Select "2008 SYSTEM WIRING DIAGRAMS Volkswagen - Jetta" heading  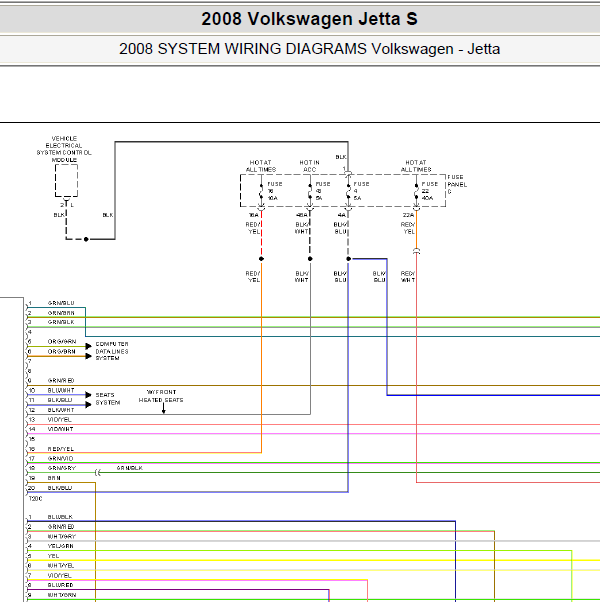point(309,49)
